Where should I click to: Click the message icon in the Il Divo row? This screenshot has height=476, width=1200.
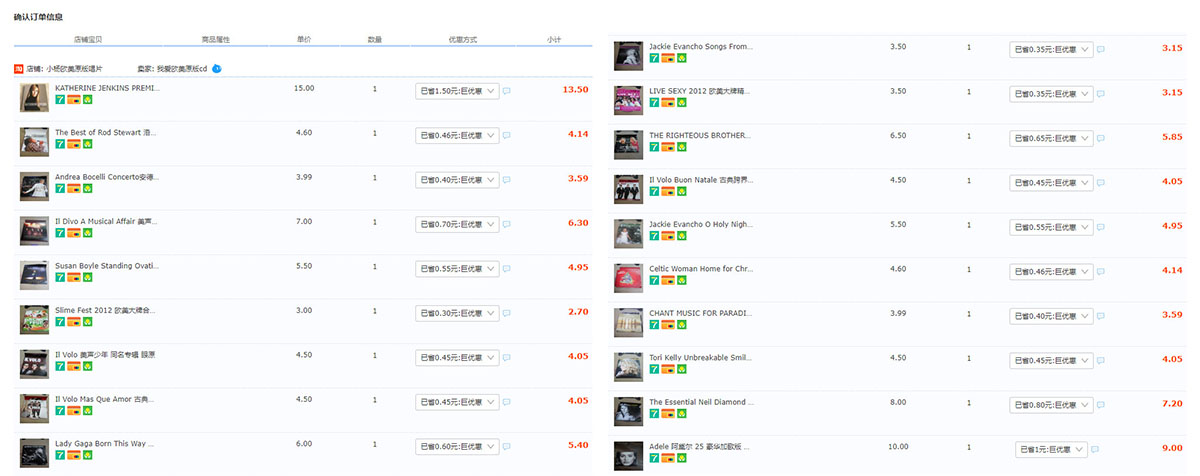click(507, 224)
